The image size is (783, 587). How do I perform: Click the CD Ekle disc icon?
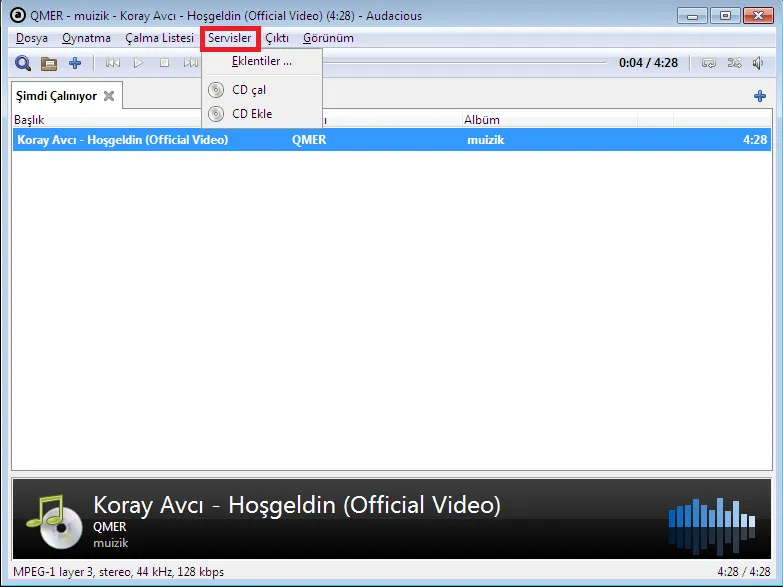(216, 114)
